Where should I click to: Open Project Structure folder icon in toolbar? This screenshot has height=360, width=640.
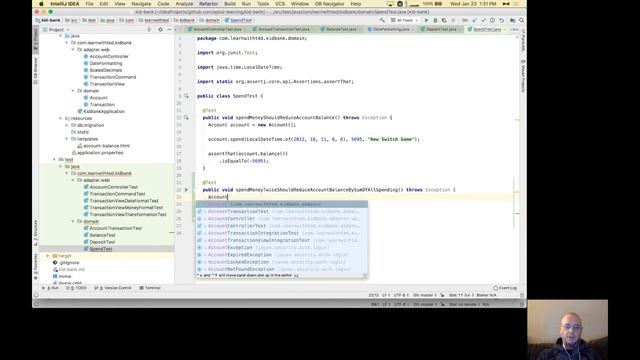pos(512,20)
